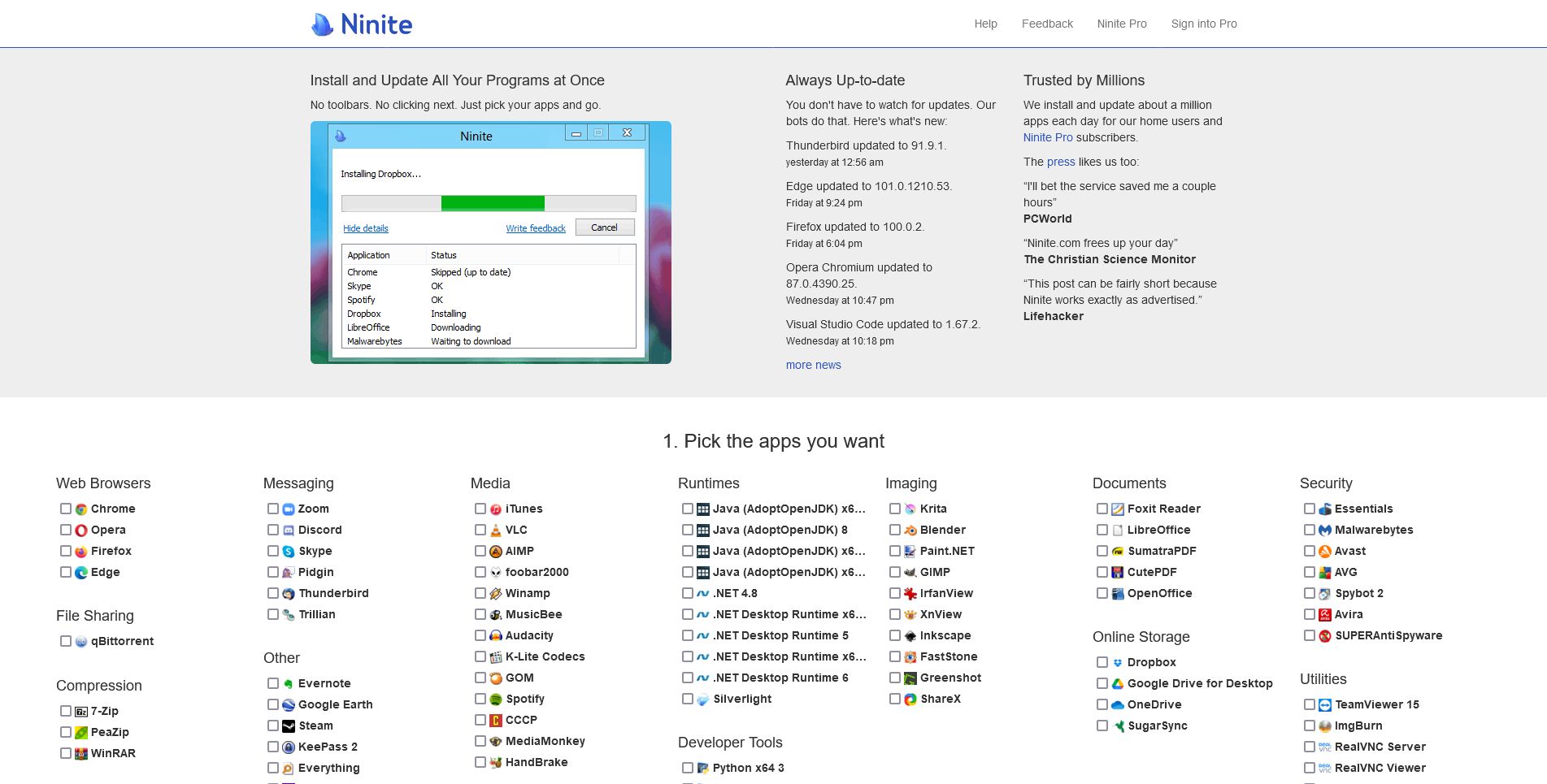This screenshot has width=1547, height=784.
Task: Tick the SugarSync checkbox
Action: tap(1102, 726)
